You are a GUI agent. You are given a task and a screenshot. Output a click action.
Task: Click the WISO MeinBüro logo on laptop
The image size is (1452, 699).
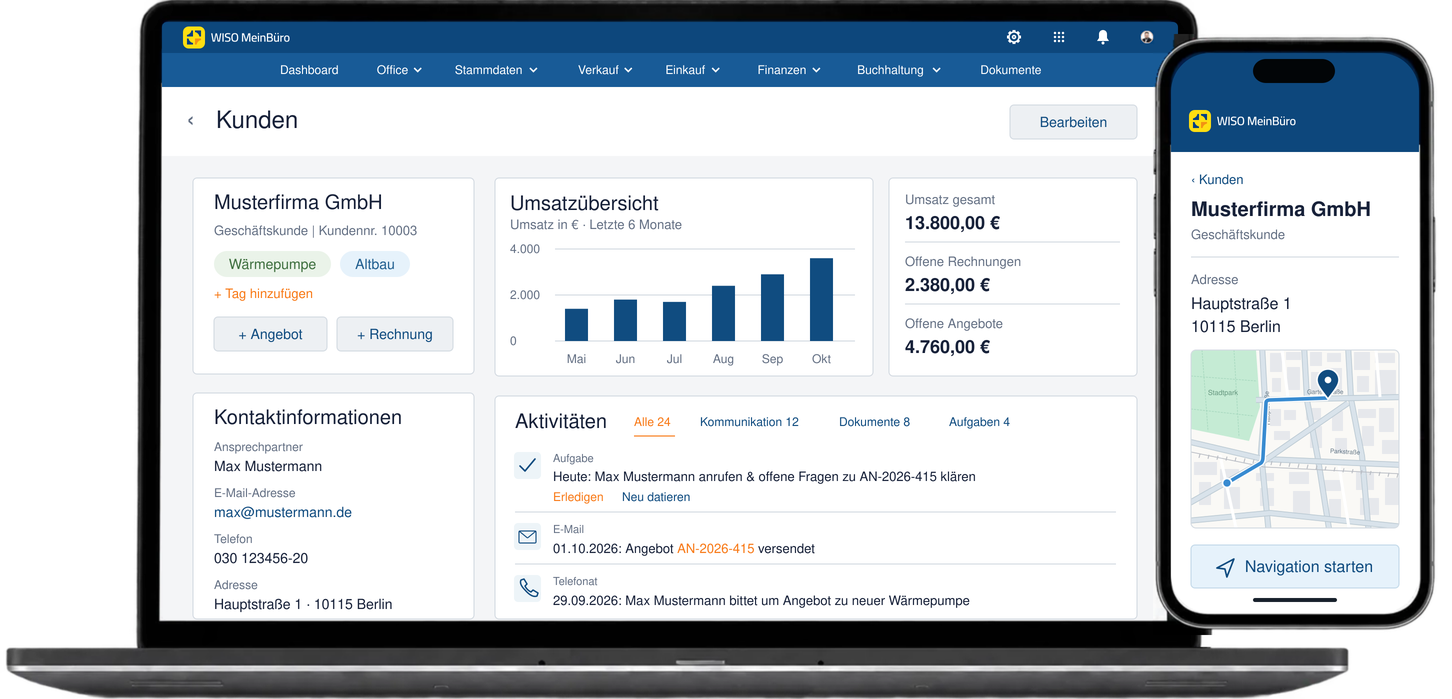click(236, 38)
